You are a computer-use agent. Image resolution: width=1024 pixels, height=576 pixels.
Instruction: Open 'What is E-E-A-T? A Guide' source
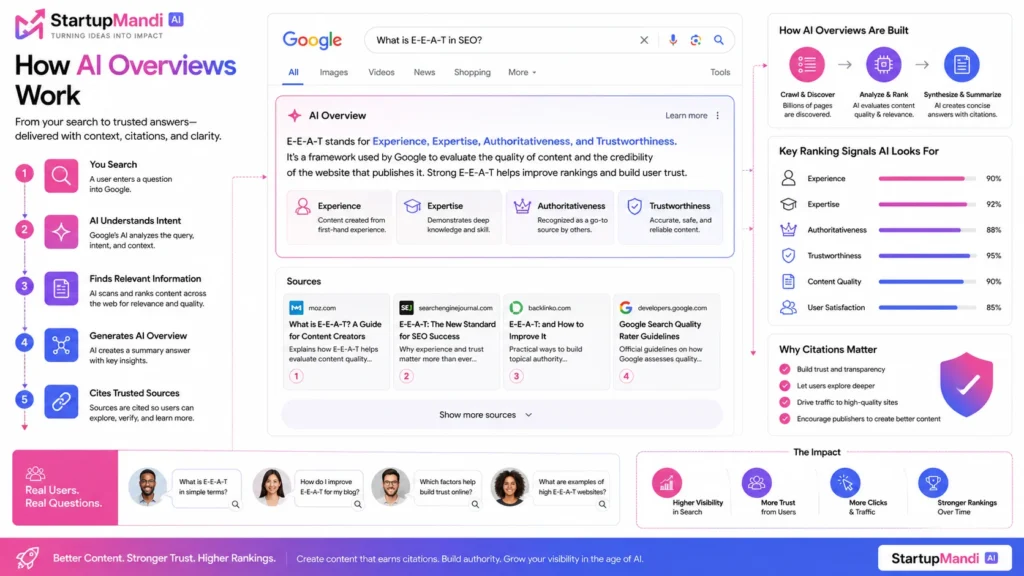[x=336, y=342]
